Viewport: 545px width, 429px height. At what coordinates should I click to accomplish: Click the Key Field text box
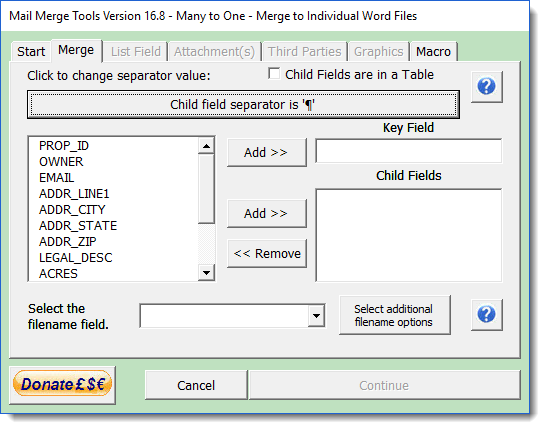(x=408, y=151)
